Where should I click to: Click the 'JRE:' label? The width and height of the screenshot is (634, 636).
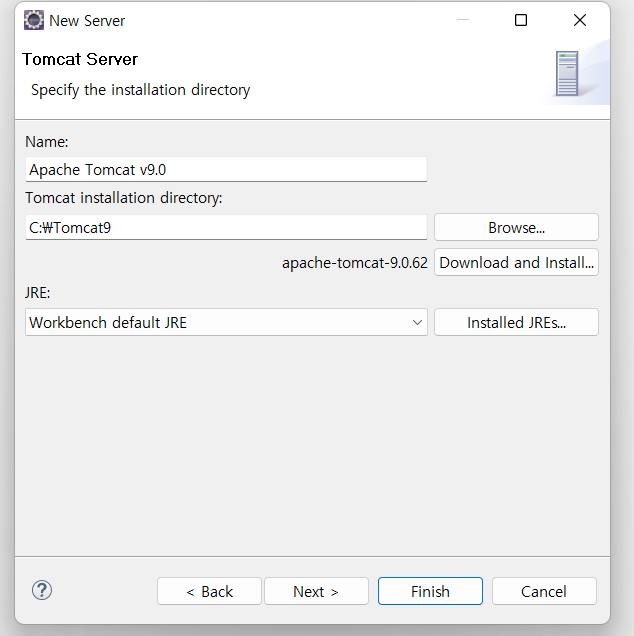tap(37, 292)
